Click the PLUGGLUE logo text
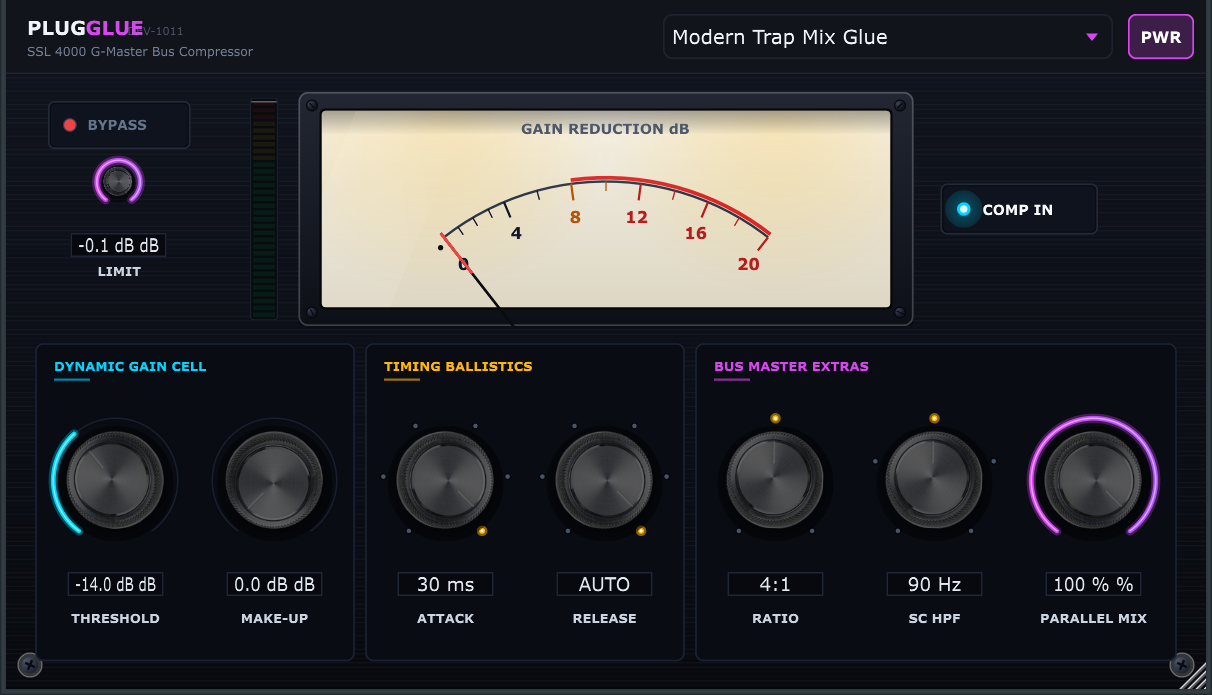The image size is (1212, 695). 86,29
